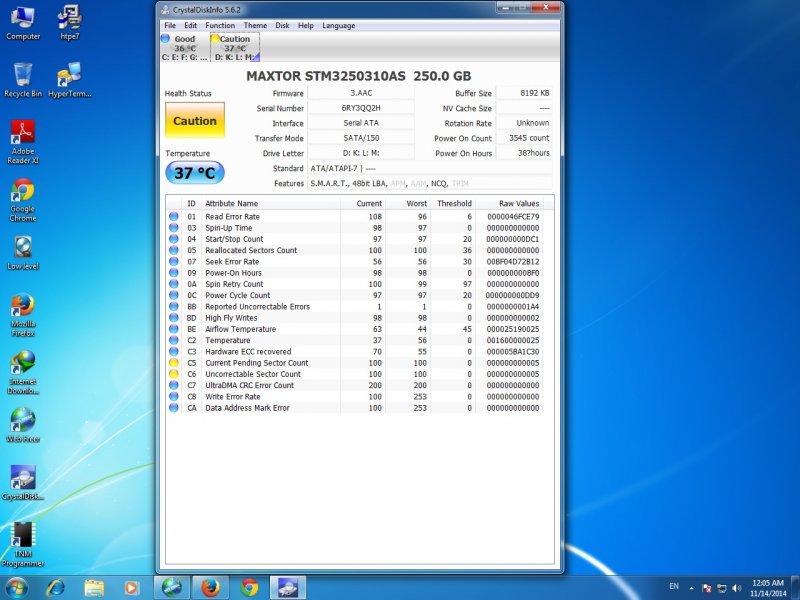
Task: Select the Data Address Mark Error row
Action: pos(355,408)
